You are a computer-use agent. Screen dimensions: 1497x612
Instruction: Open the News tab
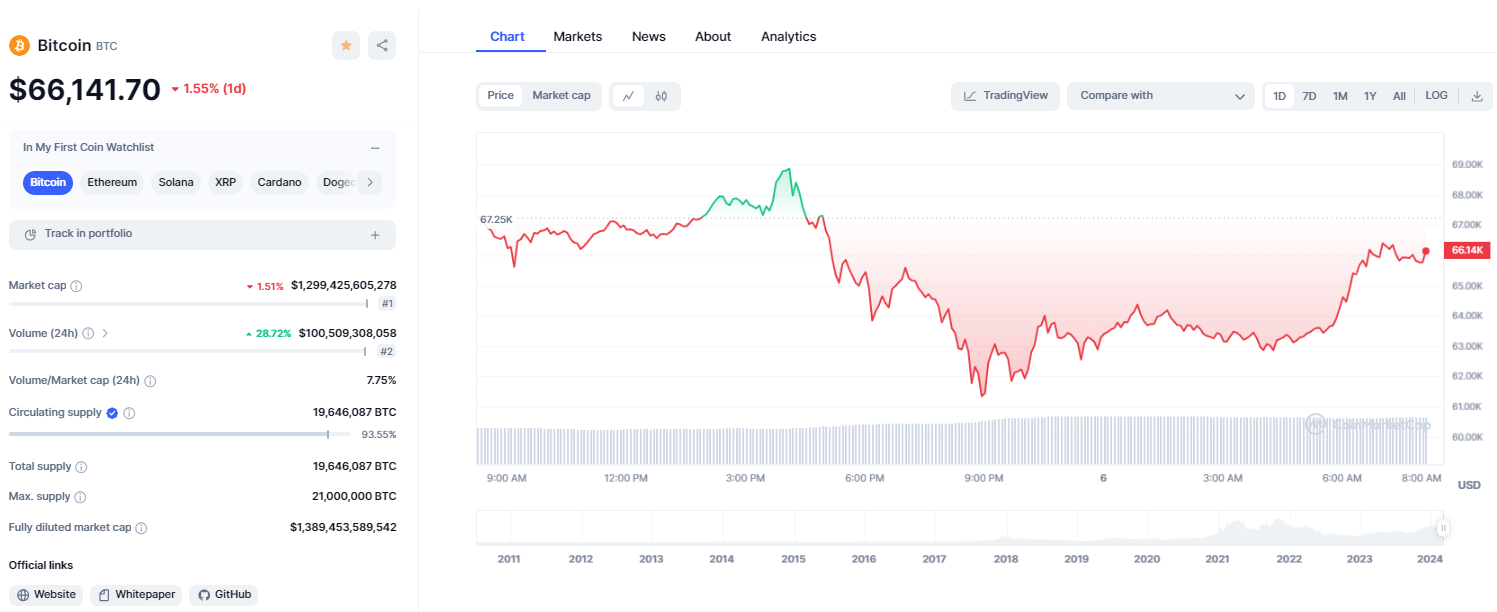[x=649, y=37]
